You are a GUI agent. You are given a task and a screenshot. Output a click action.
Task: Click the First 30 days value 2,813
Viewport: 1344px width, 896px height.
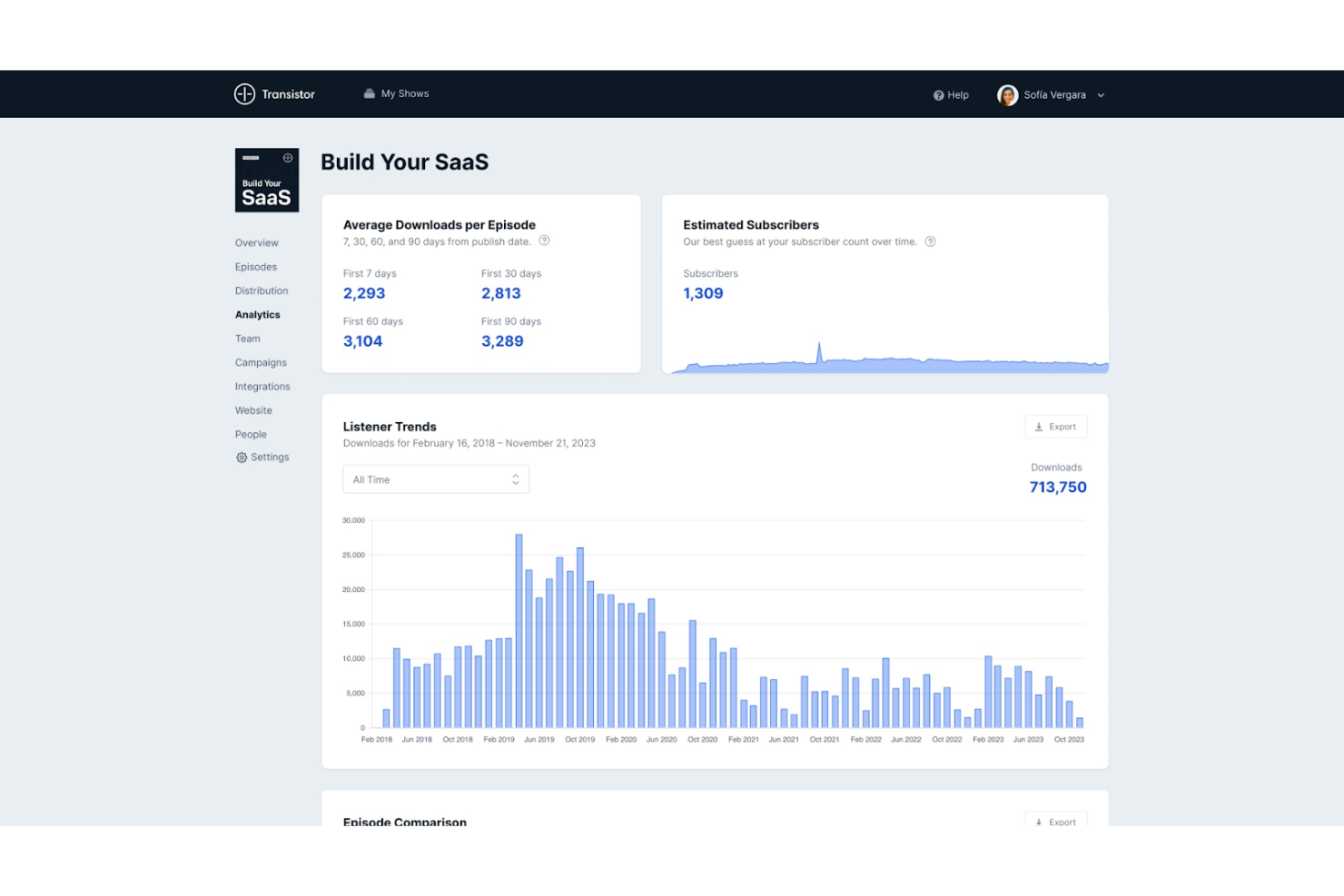[501, 293]
